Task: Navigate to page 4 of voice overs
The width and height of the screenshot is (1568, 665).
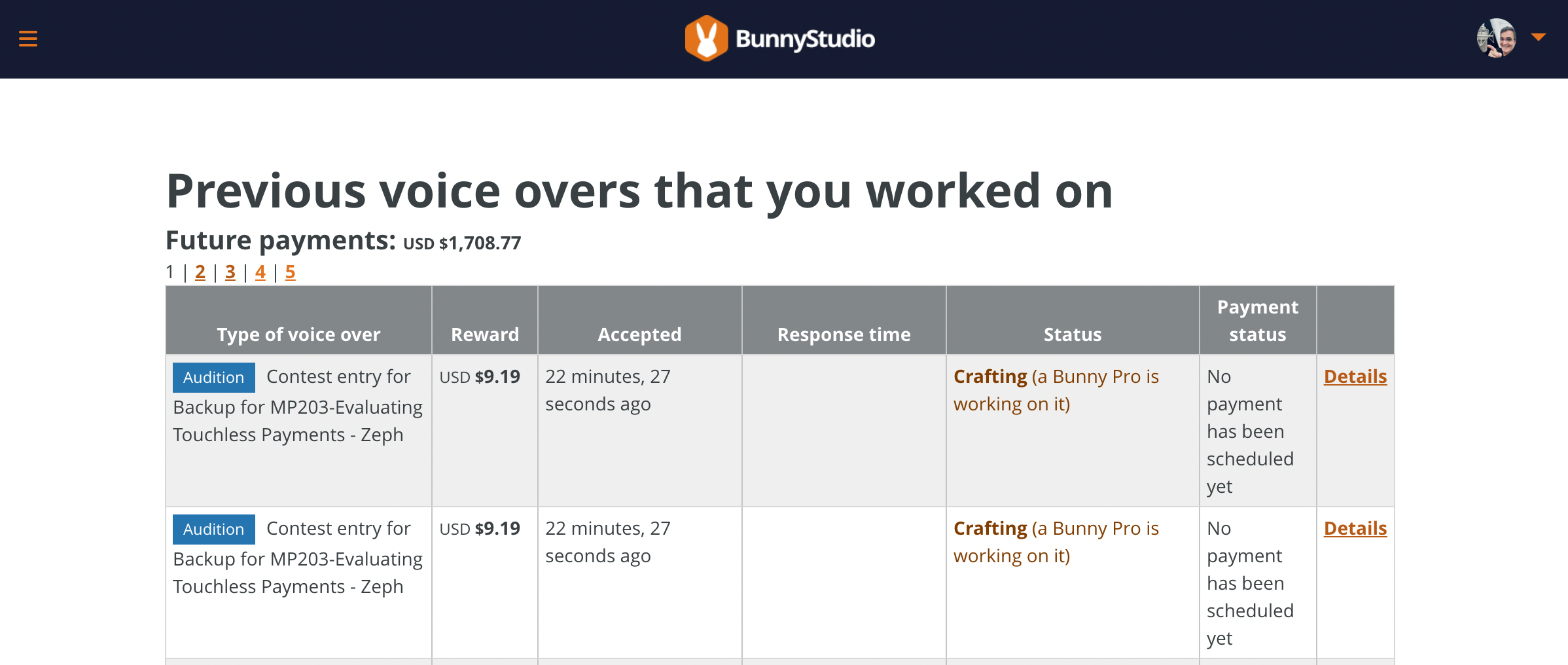Action: click(260, 272)
